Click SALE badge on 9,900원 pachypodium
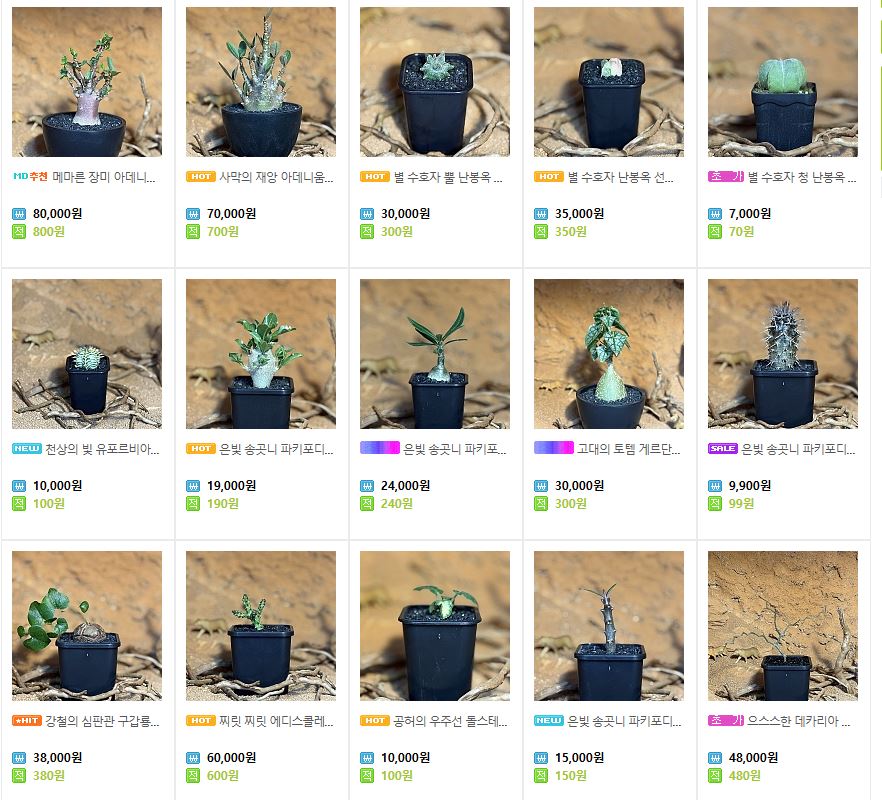The width and height of the screenshot is (882, 800). [723, 448]
